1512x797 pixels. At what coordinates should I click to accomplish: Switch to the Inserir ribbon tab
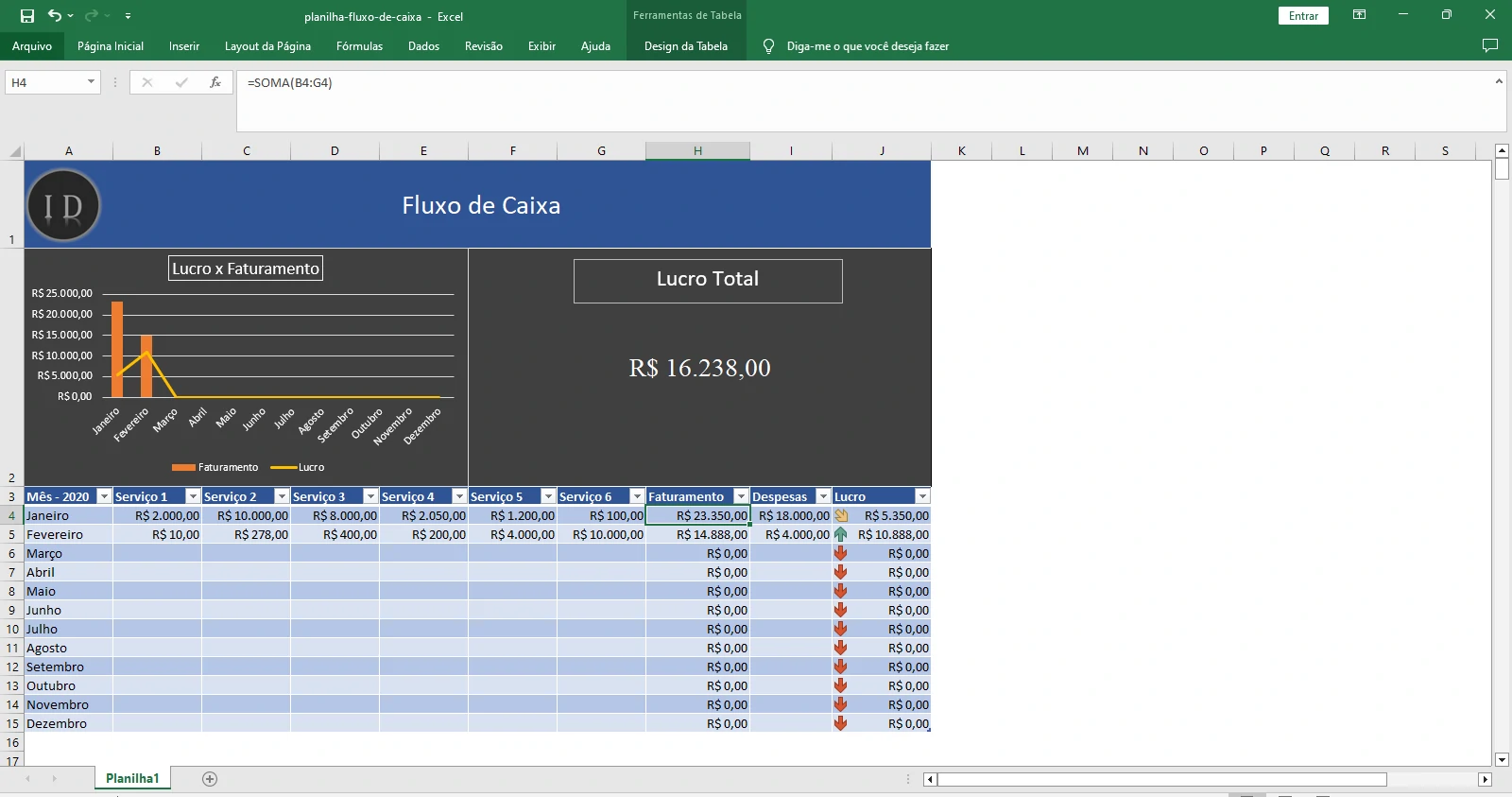(x=184, y=46)
